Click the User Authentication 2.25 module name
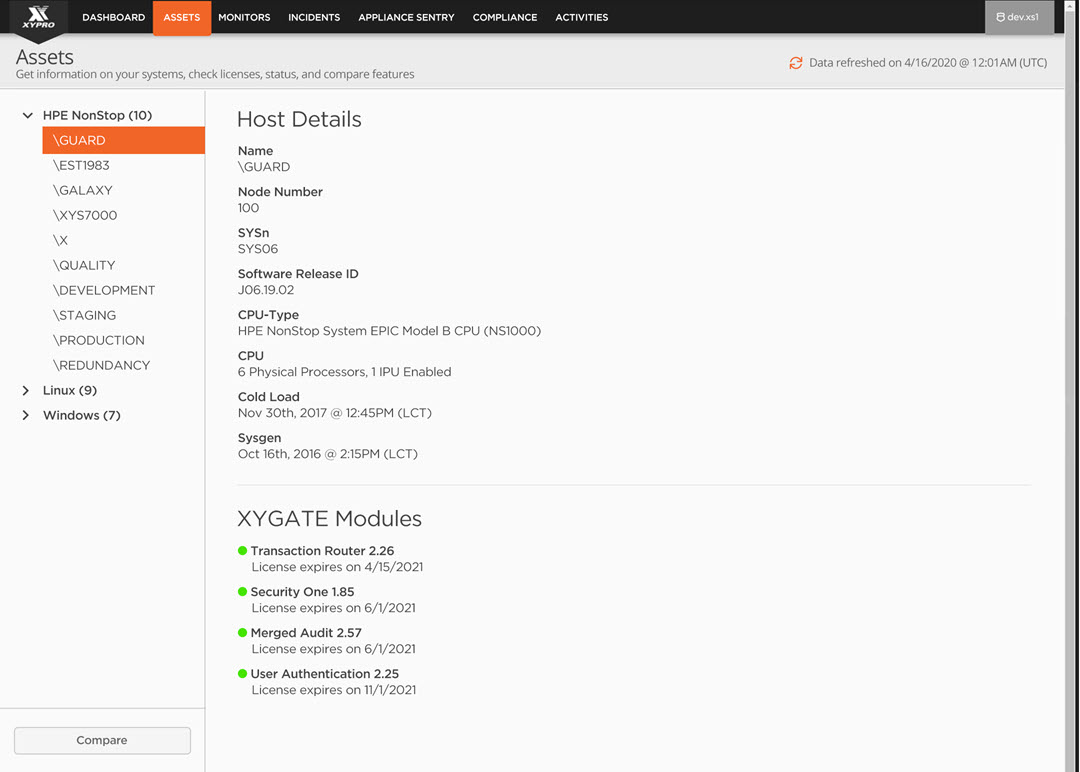This screenshot has width=1080, height=772. point(324,674)
